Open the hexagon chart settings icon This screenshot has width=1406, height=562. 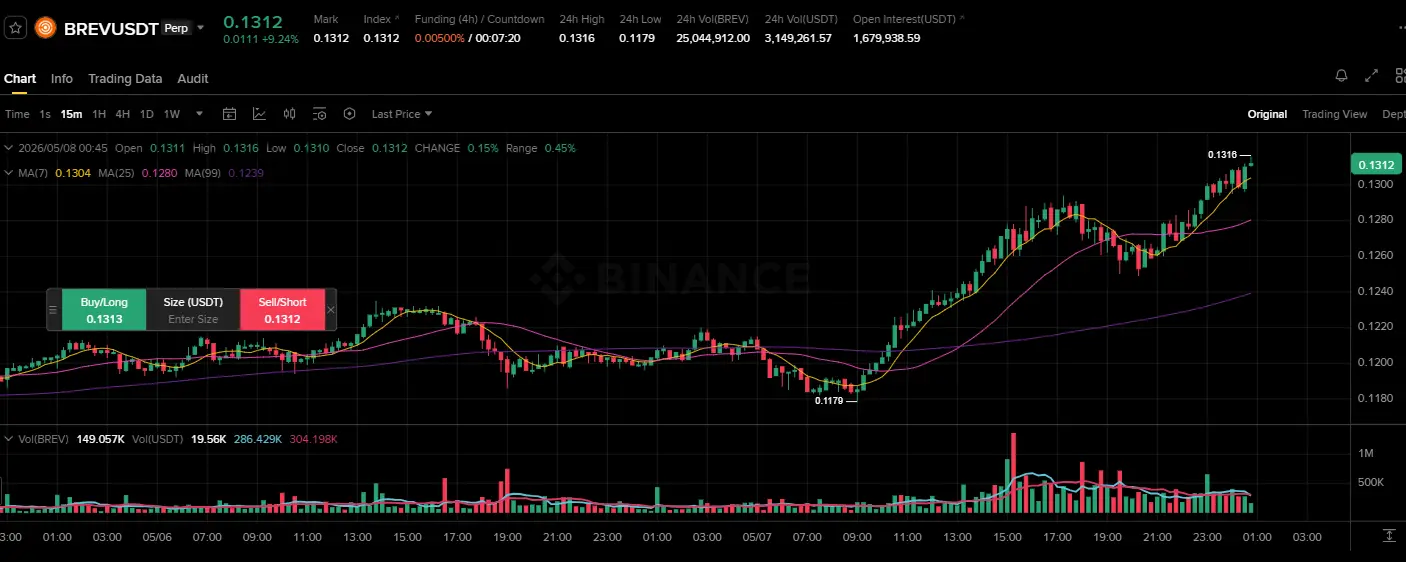click(x=350, y=114)
